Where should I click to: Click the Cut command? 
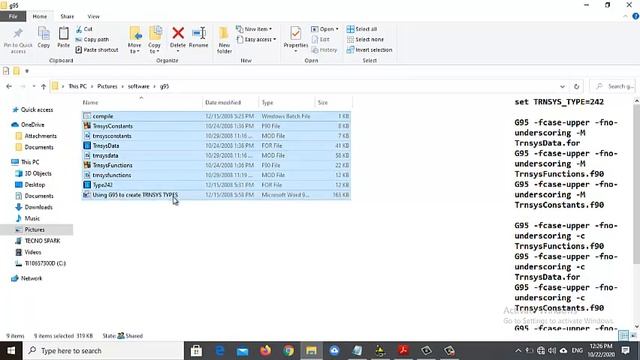[84, 29]
